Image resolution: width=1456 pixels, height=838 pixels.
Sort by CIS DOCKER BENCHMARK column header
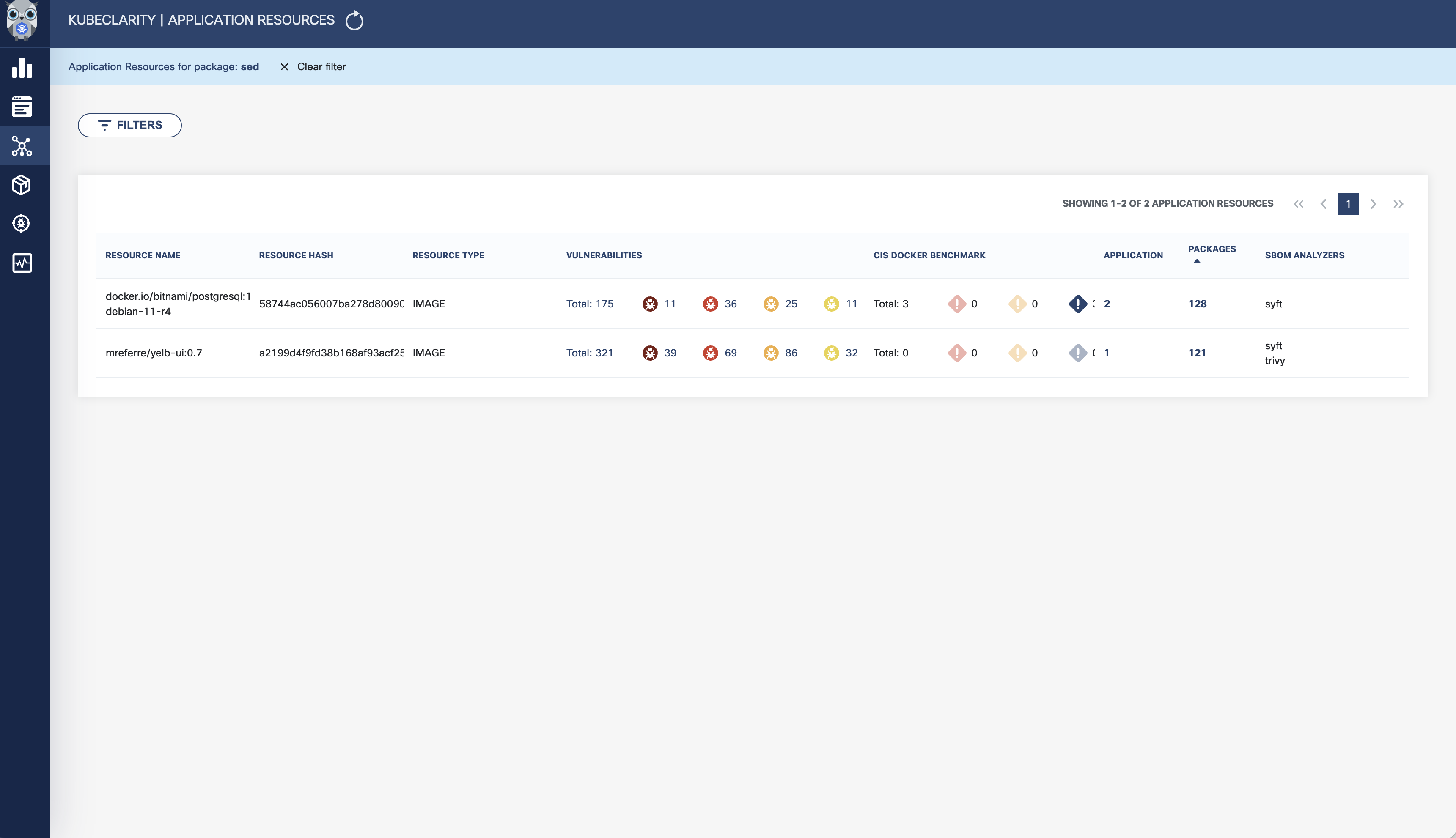(x=929, y=255)
